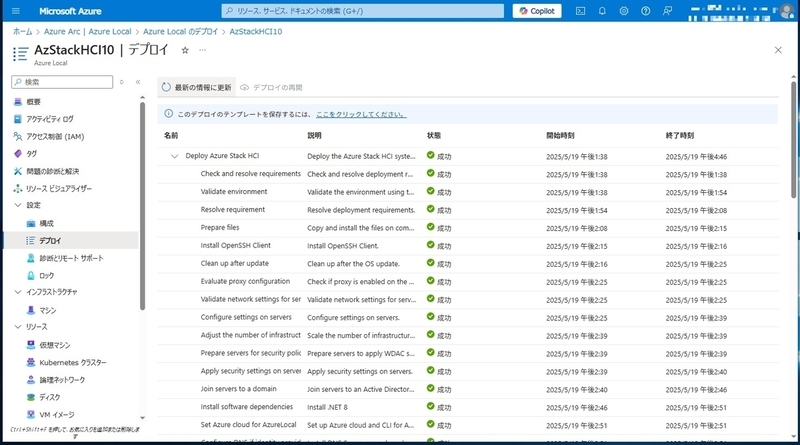This screenshot has width=800, height=445.
Task: Click ここをクリックしてください template link
Action: (361, 114)
